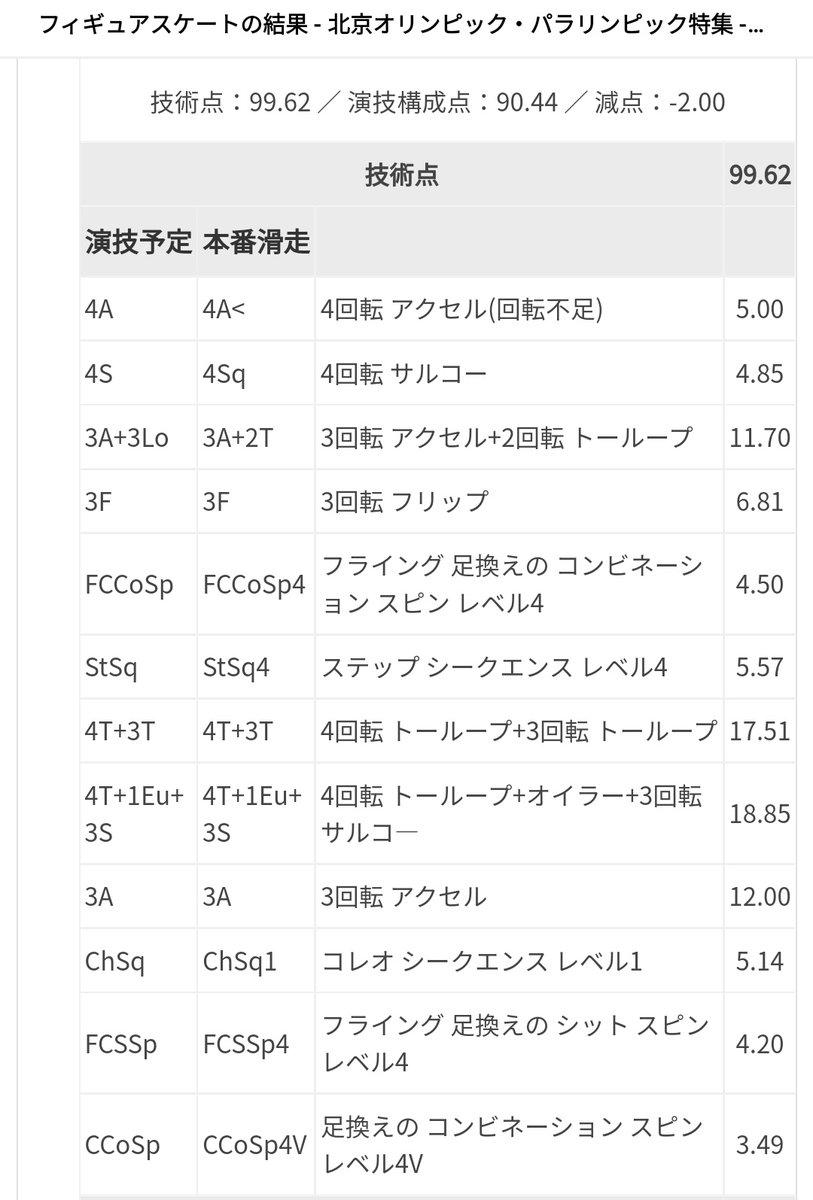Select the planned 4T+1Eu+3S cell

tap(135, 814)
